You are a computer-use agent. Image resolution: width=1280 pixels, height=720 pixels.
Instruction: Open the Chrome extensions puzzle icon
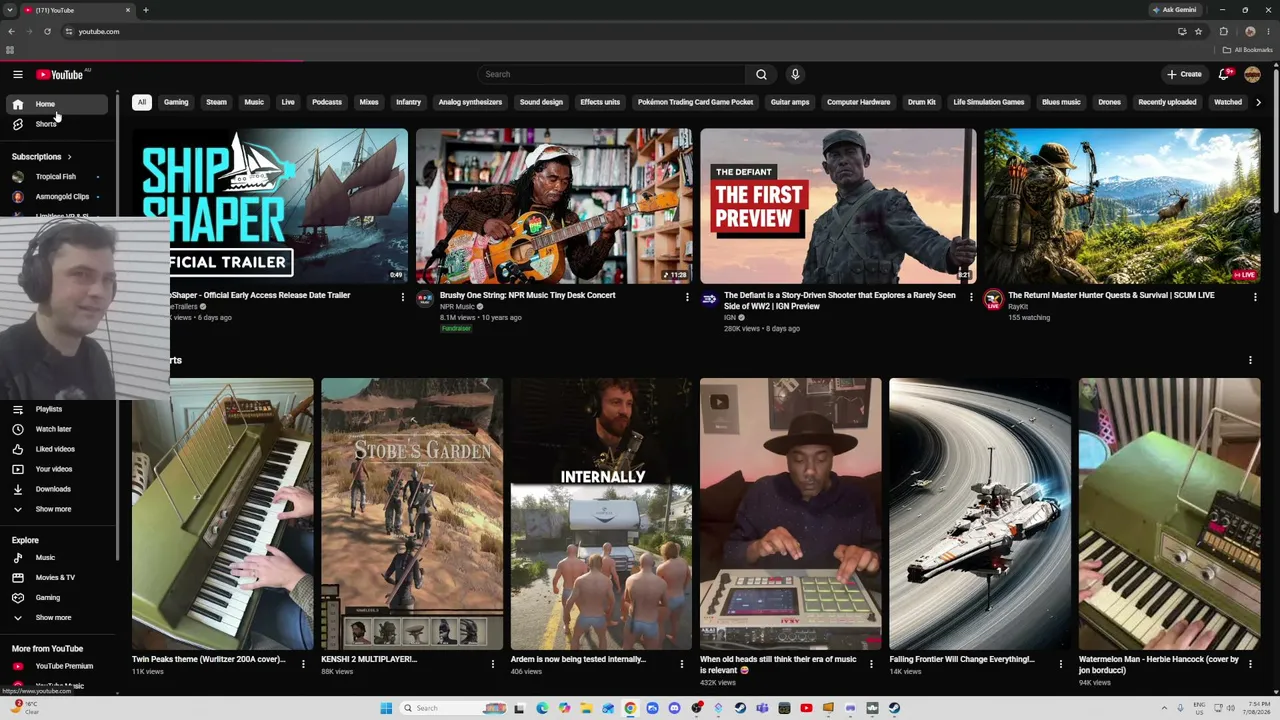pos(1223,31)
